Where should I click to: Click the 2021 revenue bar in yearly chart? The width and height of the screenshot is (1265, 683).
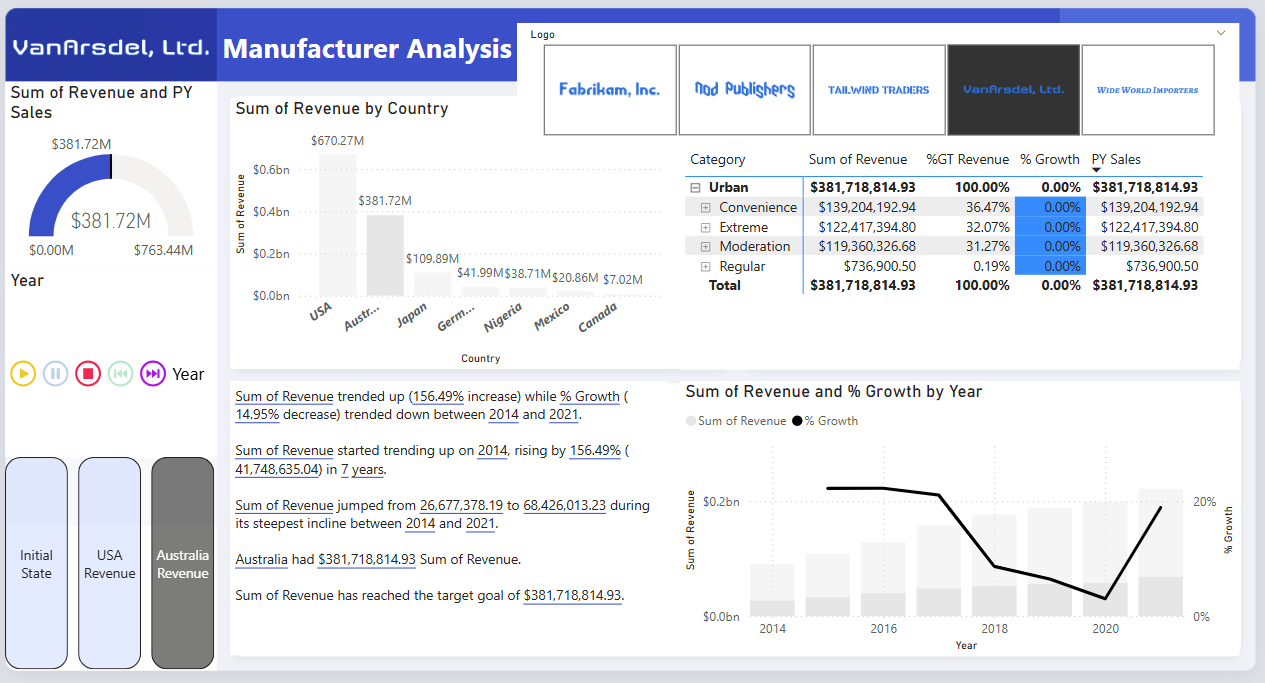click(x=1161, y=552)
